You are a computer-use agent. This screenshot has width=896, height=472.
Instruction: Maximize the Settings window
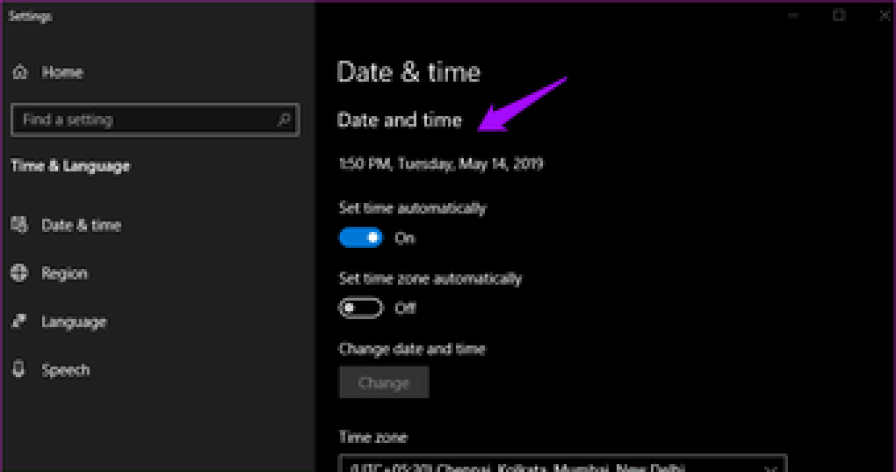(838, 15)
